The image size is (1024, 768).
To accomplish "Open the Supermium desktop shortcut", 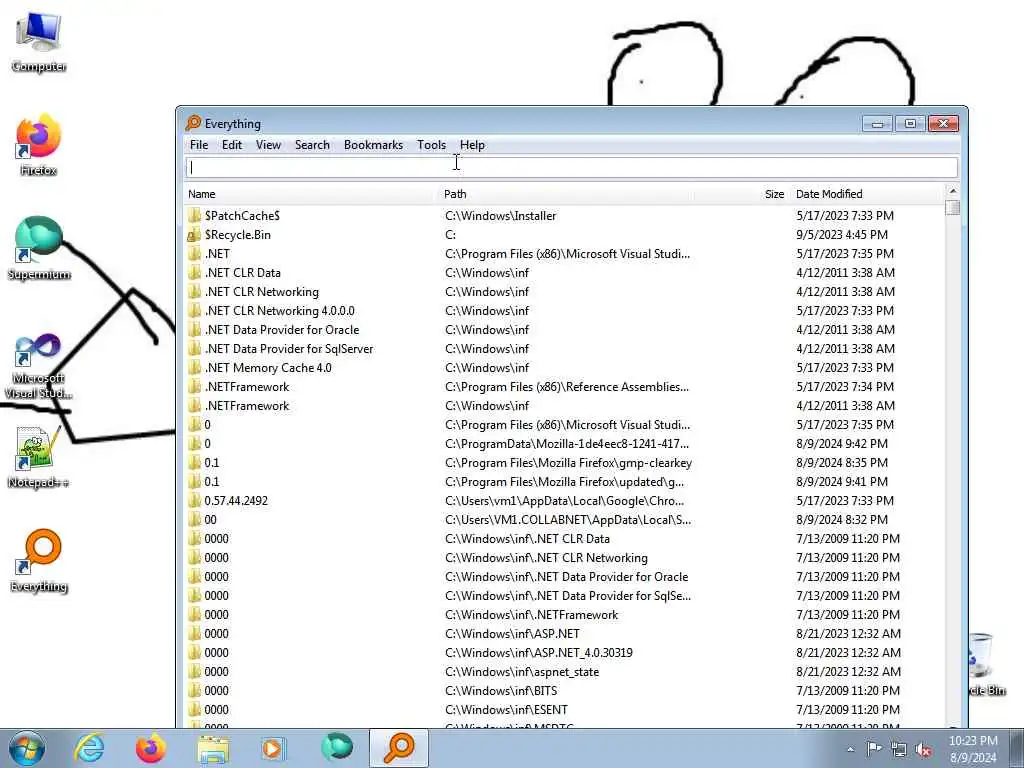I will [39, 248].
